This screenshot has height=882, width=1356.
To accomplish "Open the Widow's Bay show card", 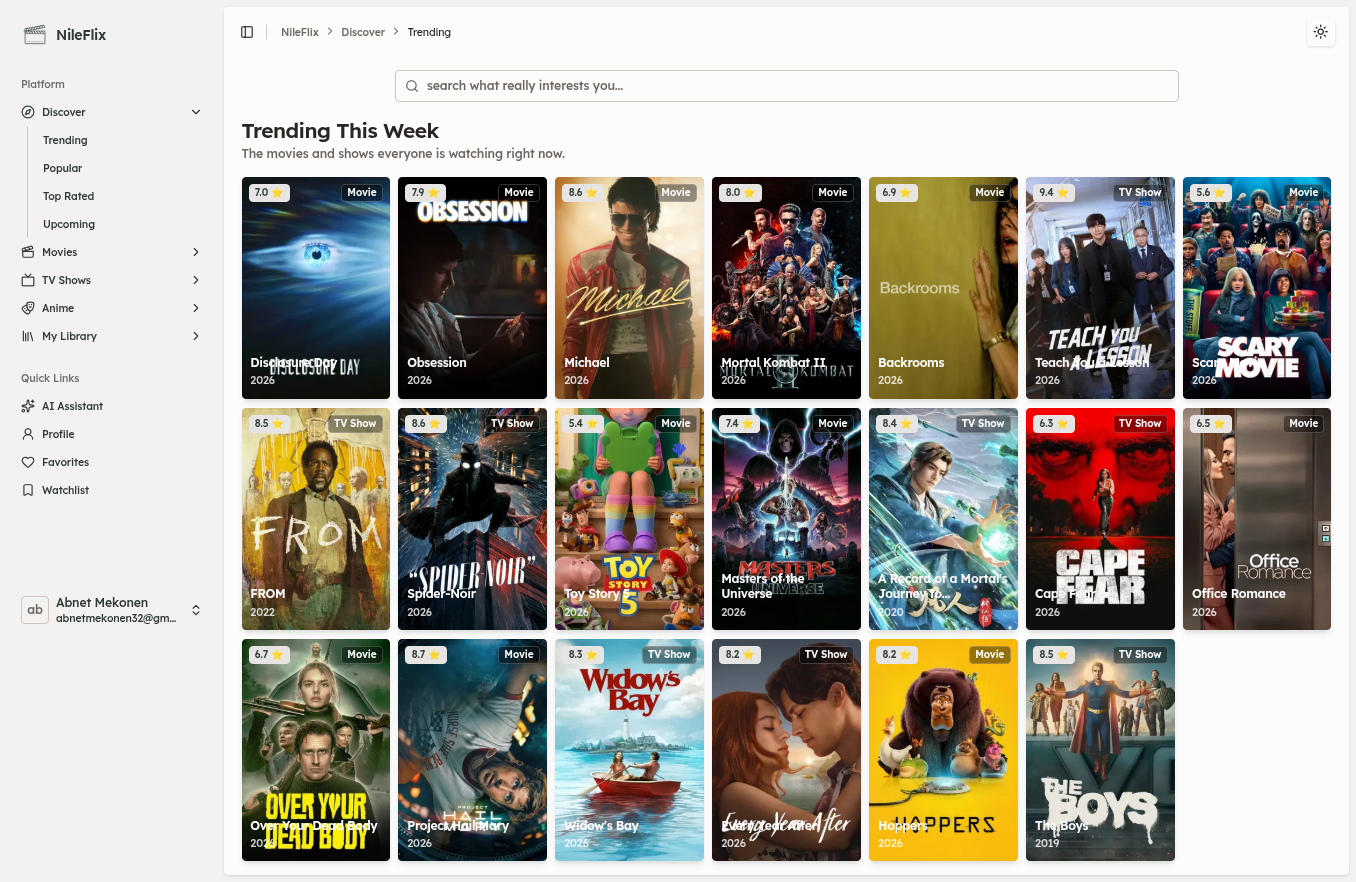I will point(629,750).
